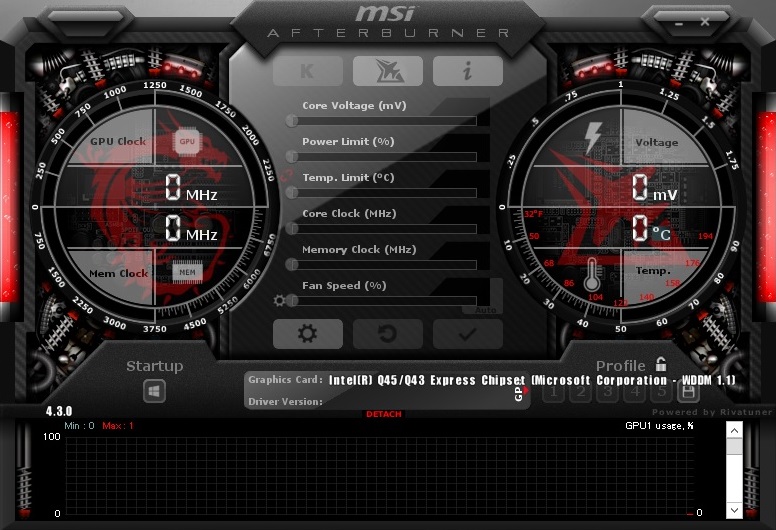
Task: Click the 0 mV voltage reading
Action: tap(655, 188)
